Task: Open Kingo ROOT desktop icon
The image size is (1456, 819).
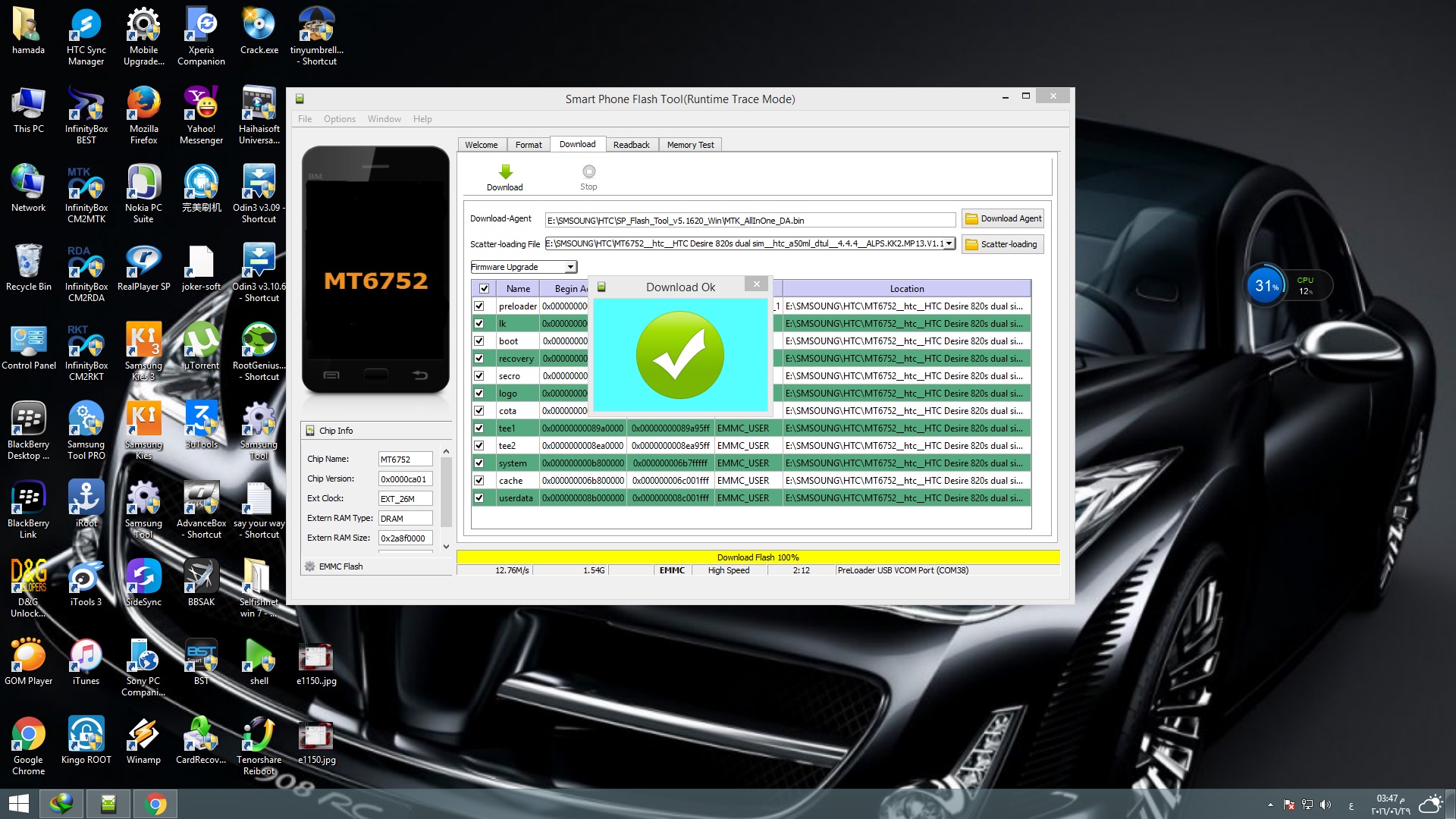Action: (86, 741)
